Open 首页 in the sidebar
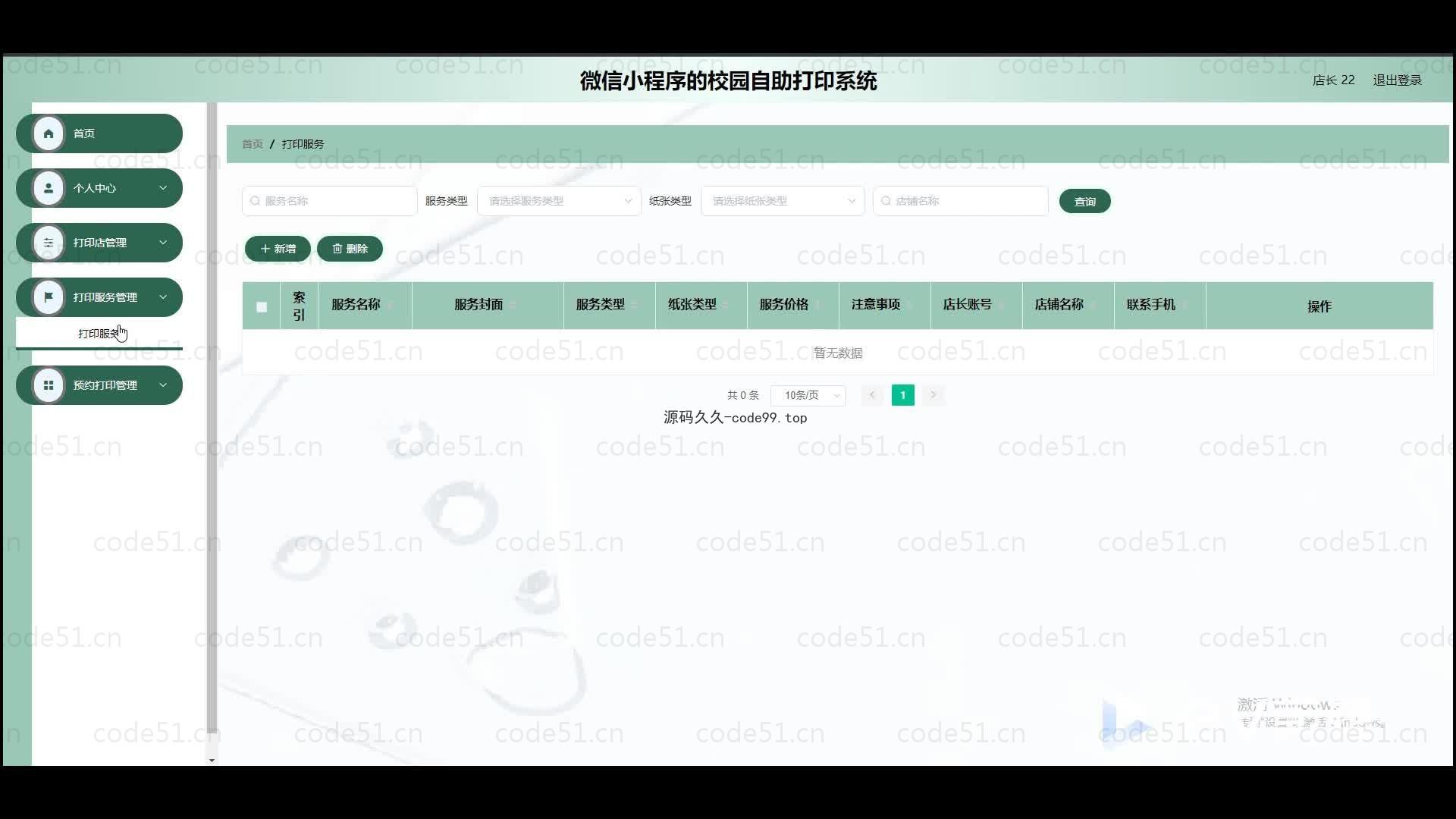The image size is (1456, 819). 99,133
